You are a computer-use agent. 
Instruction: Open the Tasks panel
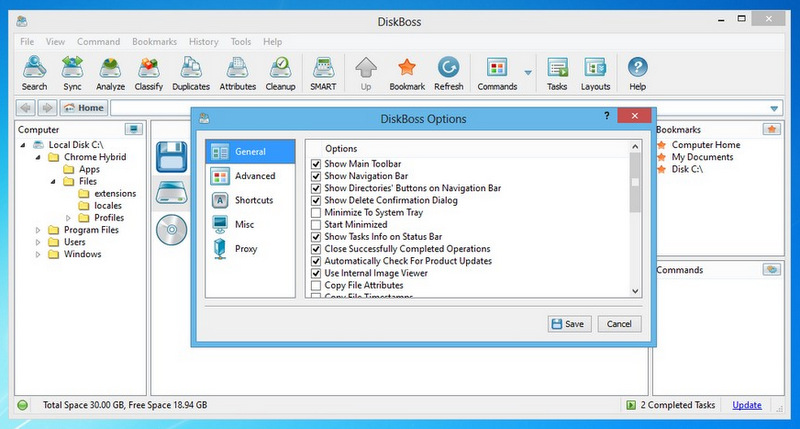point(557,73)
